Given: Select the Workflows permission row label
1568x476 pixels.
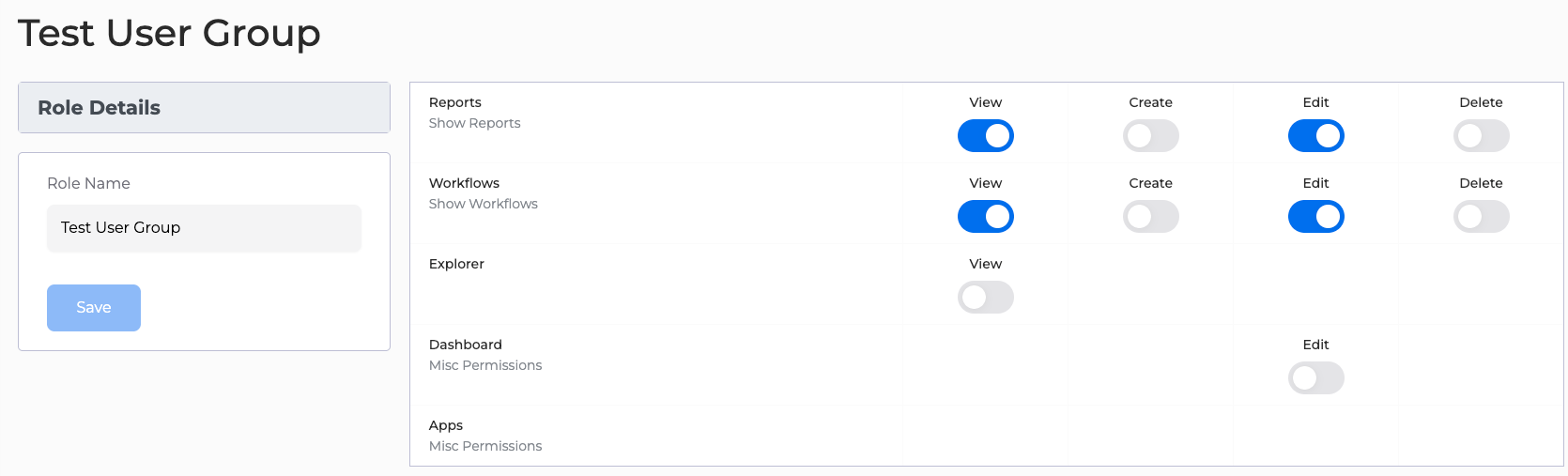Looking at the screenshot, I should point(464,183).
